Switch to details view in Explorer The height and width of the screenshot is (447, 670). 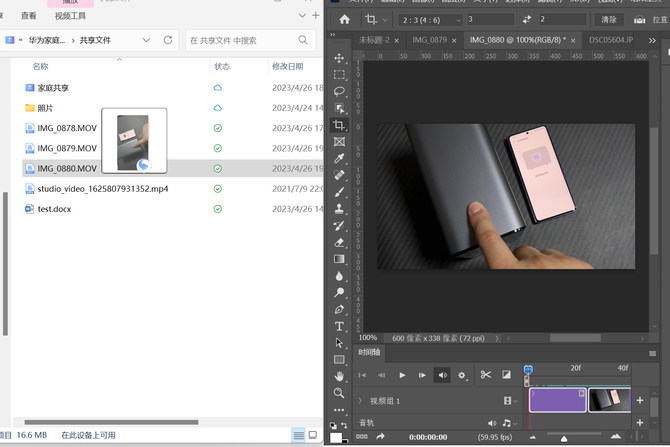tap(298, 436)
